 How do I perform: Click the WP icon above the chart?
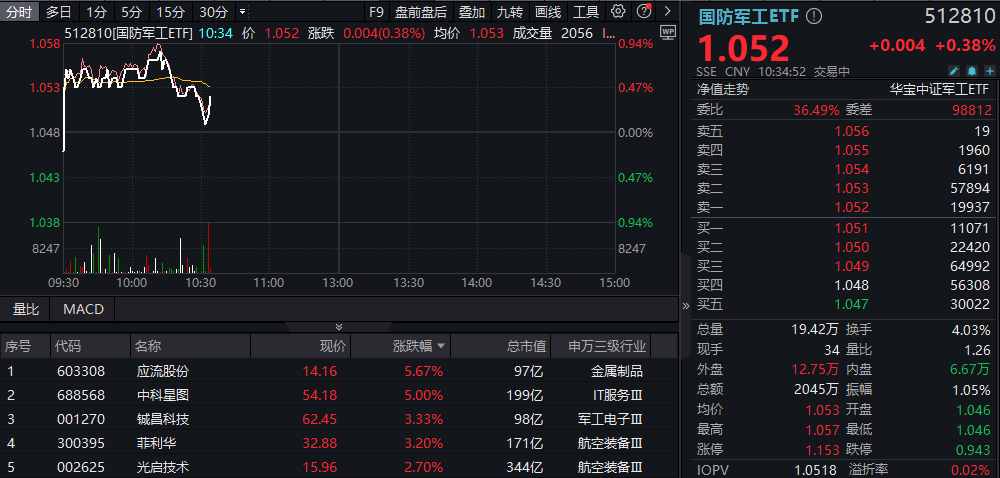[669, 31]
